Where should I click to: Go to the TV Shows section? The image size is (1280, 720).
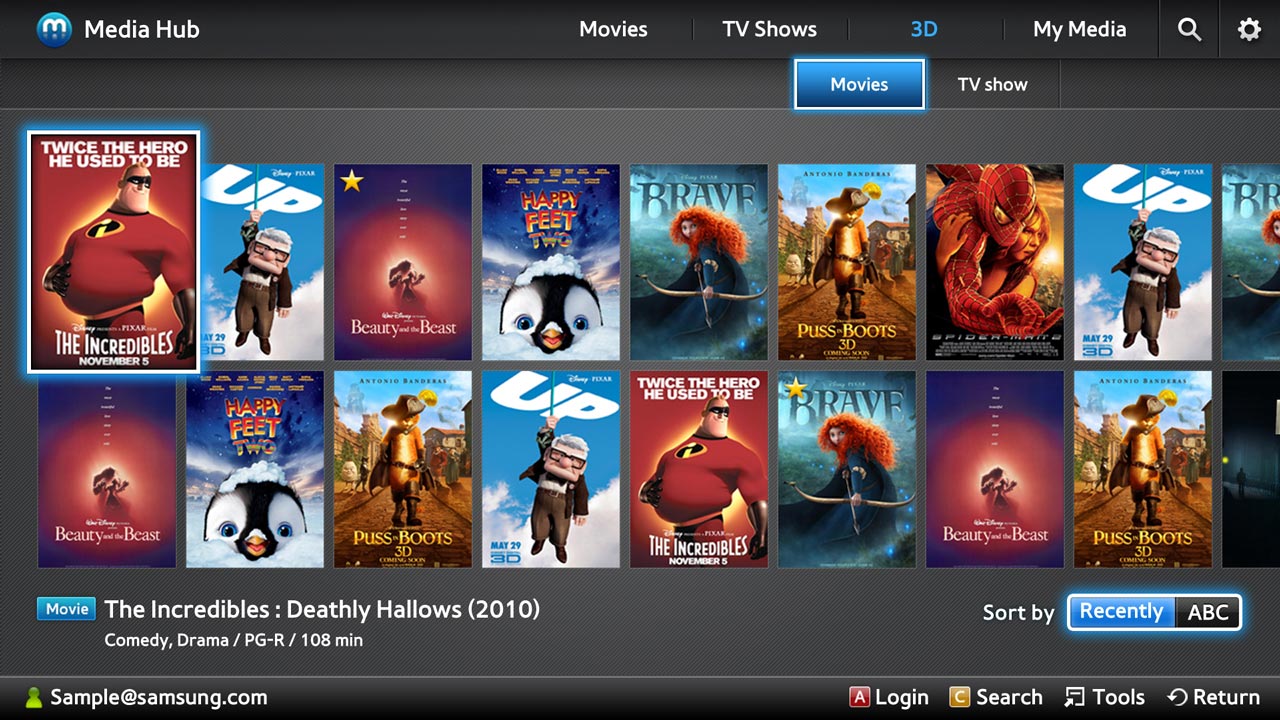pos(769,30)
